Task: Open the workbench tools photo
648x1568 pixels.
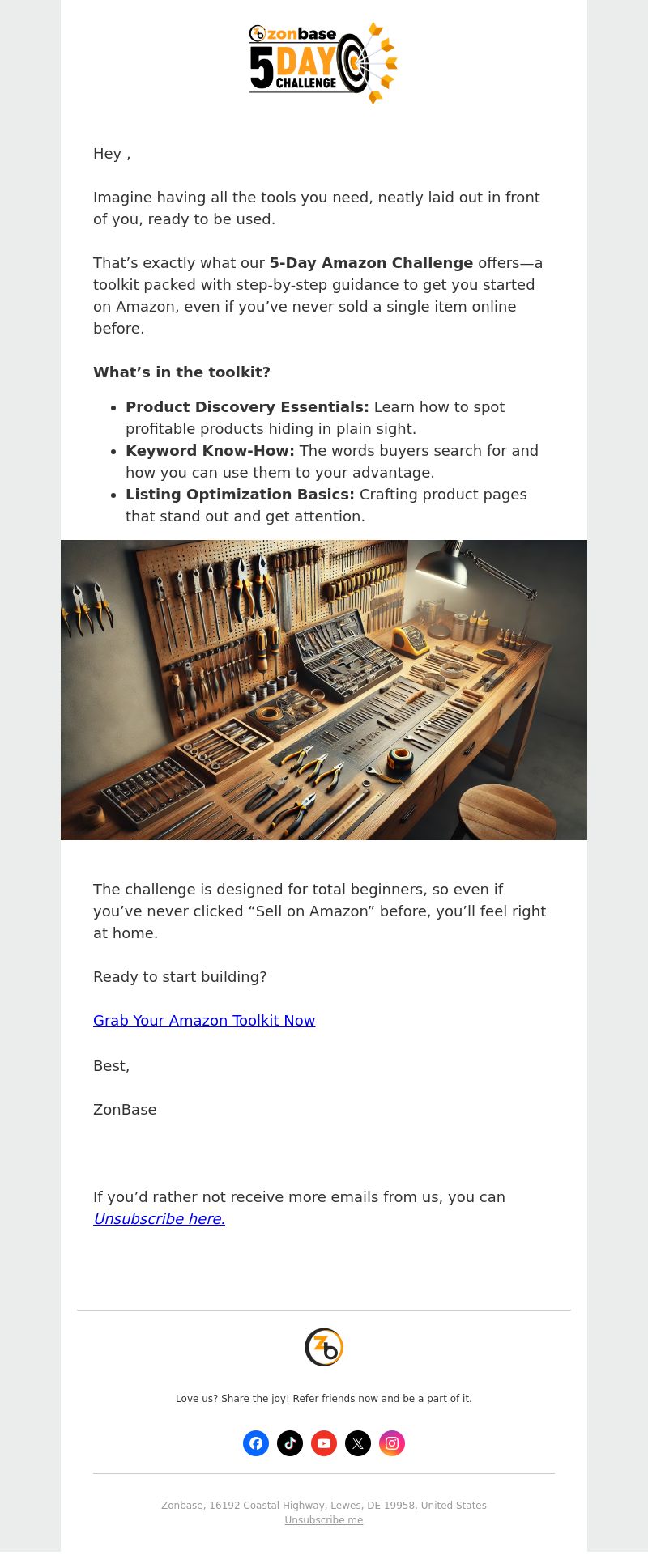Action: 324,690
